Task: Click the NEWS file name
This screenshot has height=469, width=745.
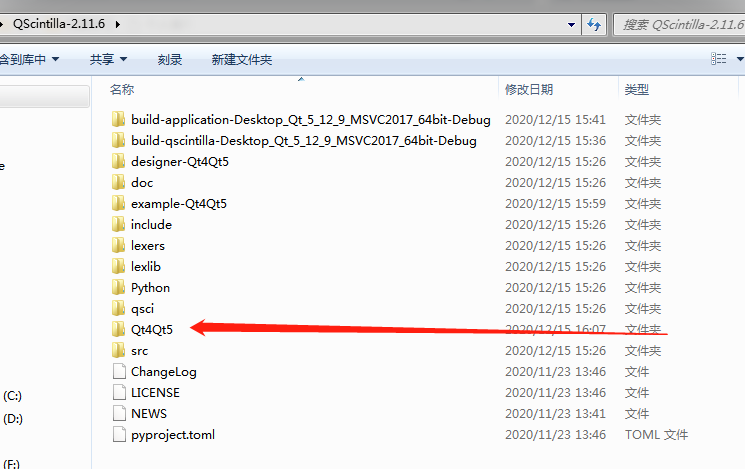Action: (149, 413)
